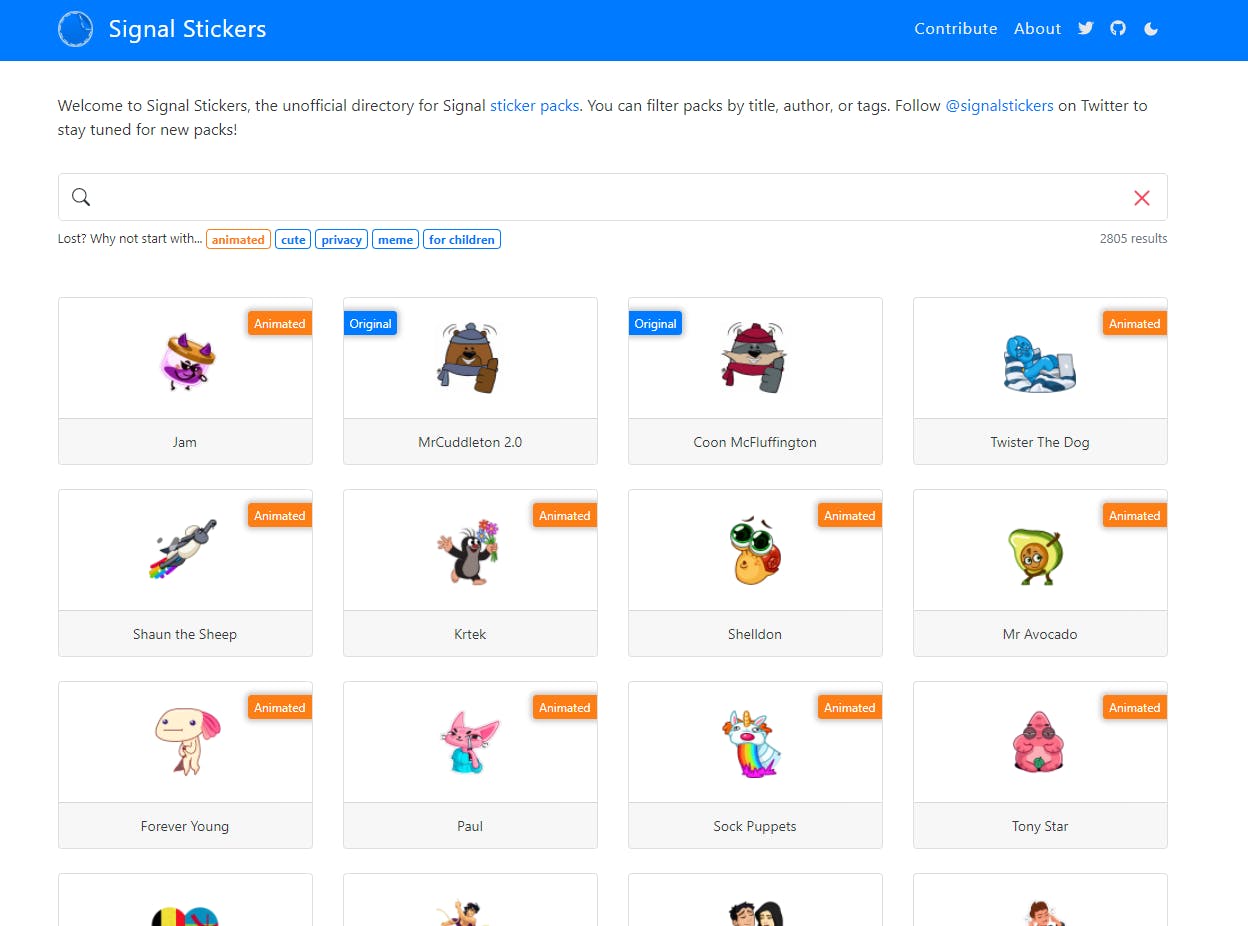Click the Original badge on MrCuddleton 2.0
This screenshot has height=926, width=1248.
click(x=371, y=323)
